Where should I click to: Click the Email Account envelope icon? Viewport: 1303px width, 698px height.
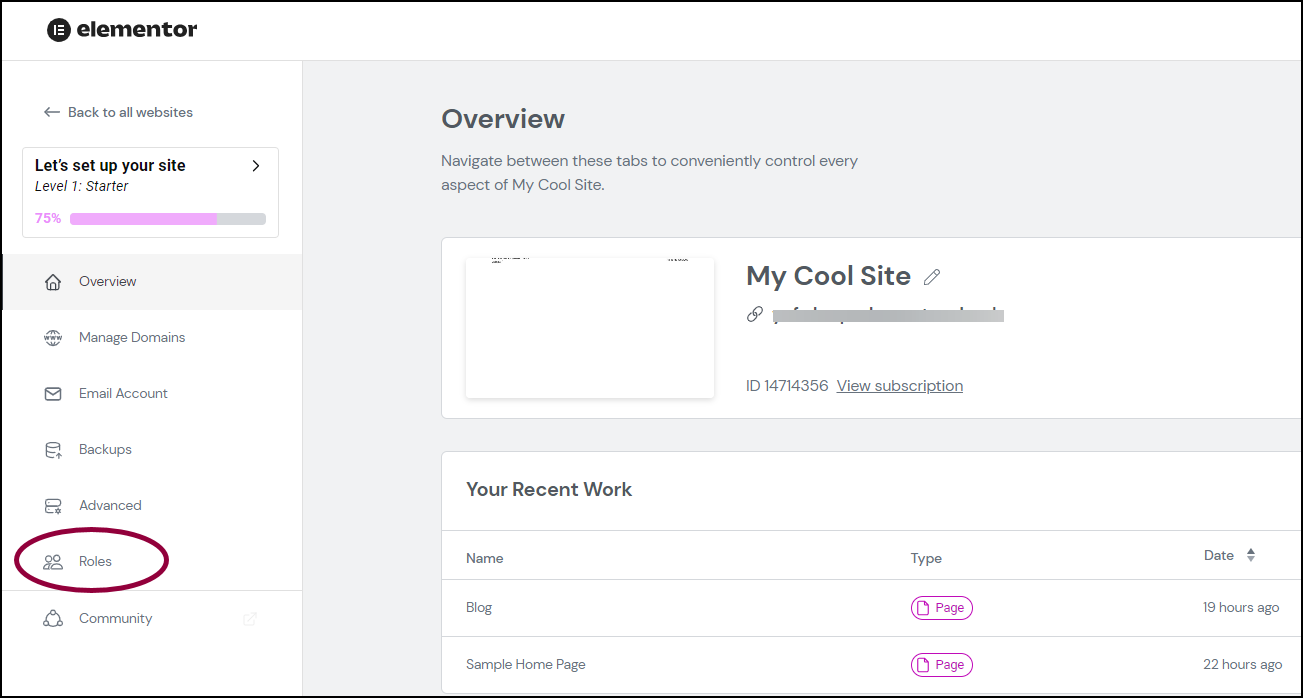click(x=53, y=394)
